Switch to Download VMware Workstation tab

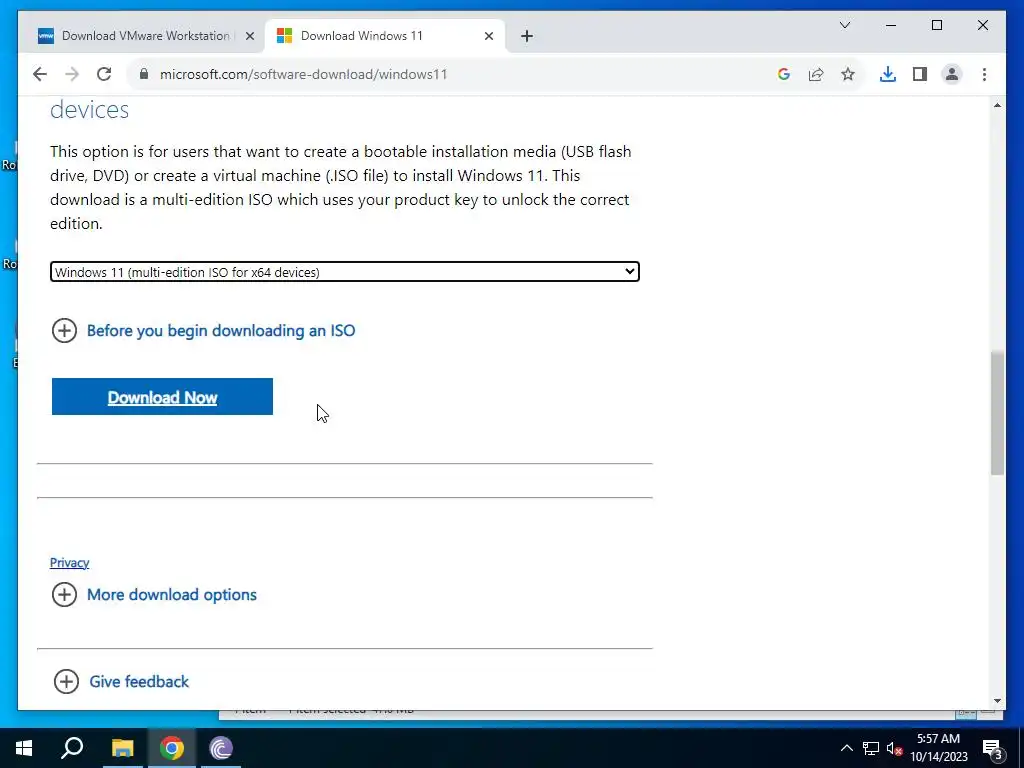145,36
